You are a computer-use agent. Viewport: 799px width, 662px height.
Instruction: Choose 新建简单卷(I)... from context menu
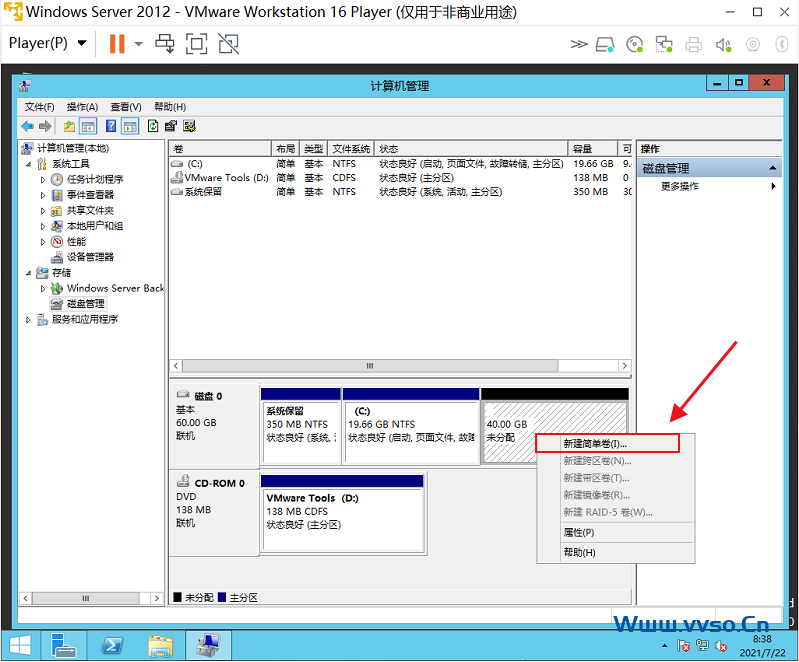tap(607, 444)
